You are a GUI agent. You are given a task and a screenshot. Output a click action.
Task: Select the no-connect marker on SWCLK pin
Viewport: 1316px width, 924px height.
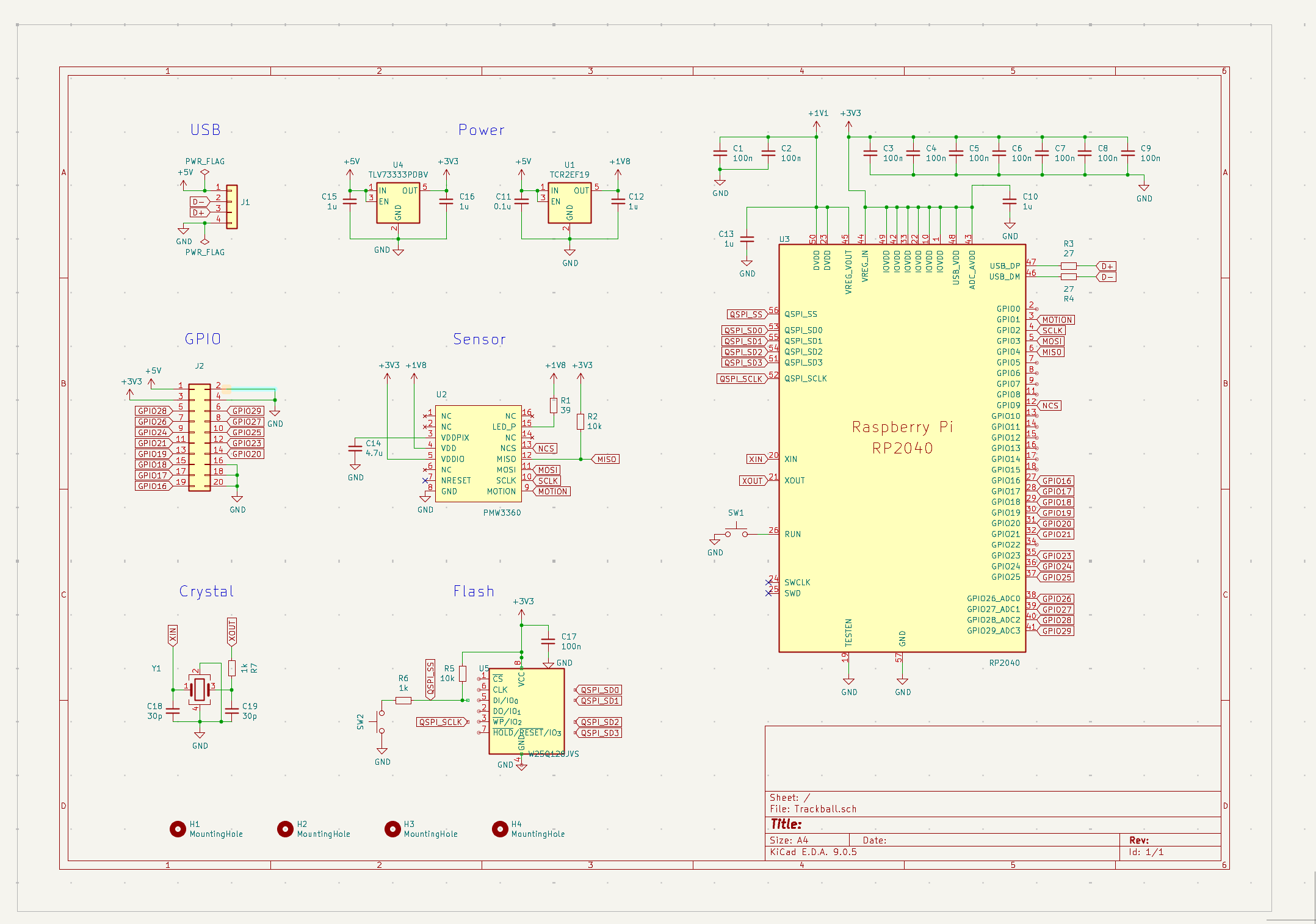pos(768,582)
